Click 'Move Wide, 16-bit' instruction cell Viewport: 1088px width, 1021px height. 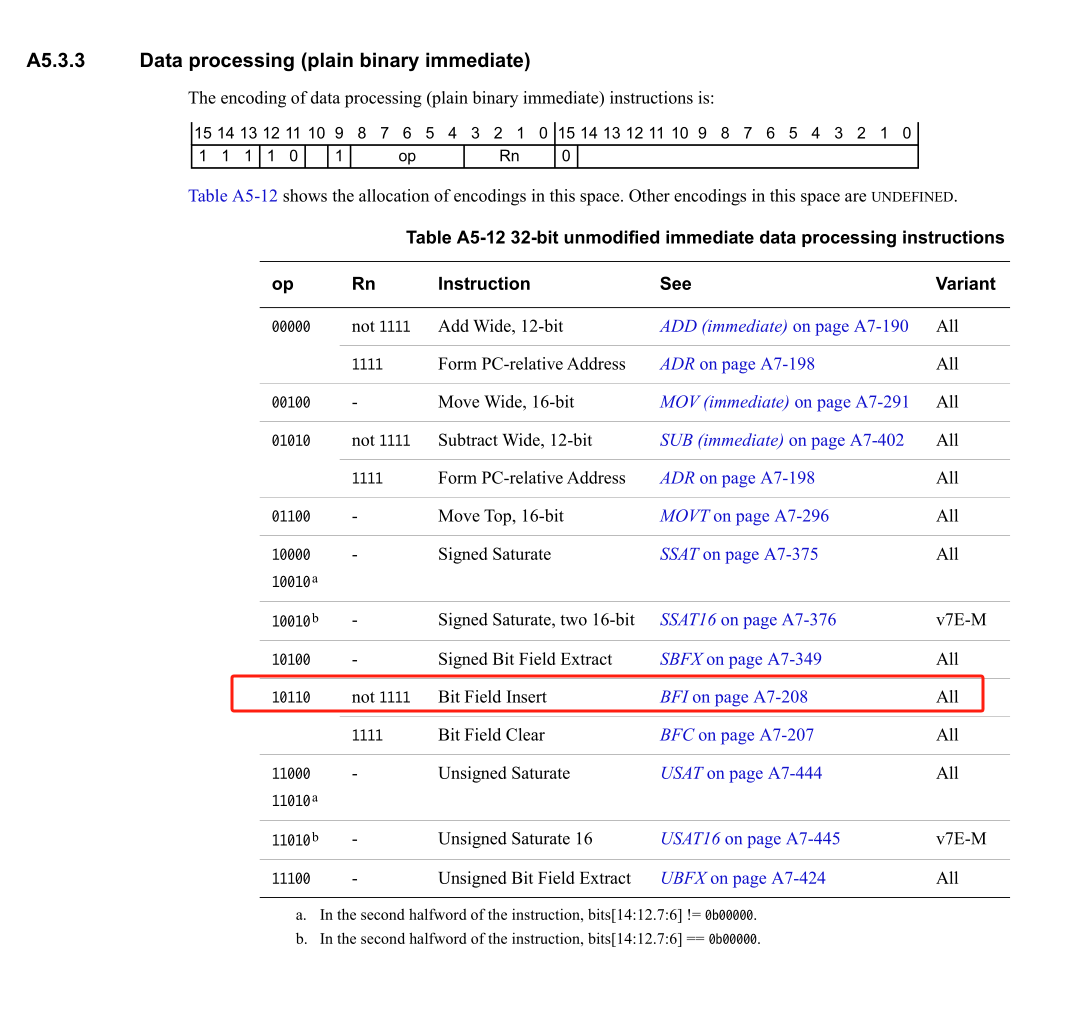point(506,403)
